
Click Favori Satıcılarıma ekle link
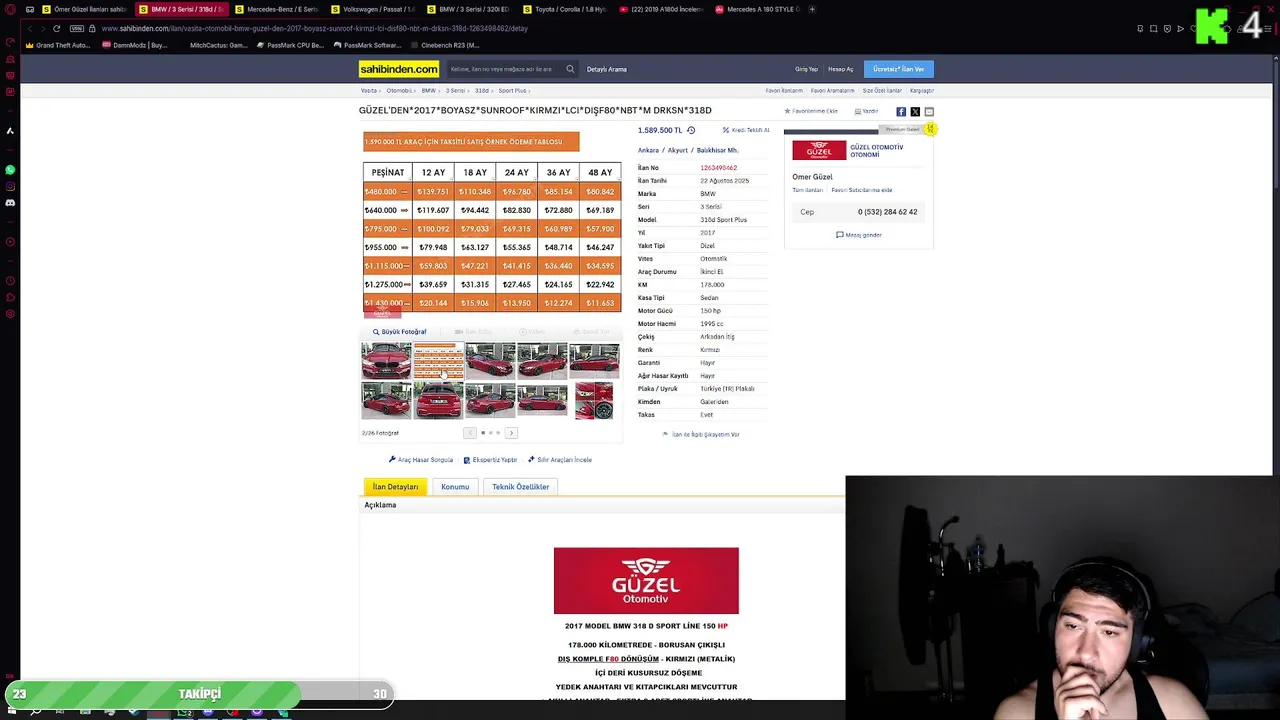861,190
